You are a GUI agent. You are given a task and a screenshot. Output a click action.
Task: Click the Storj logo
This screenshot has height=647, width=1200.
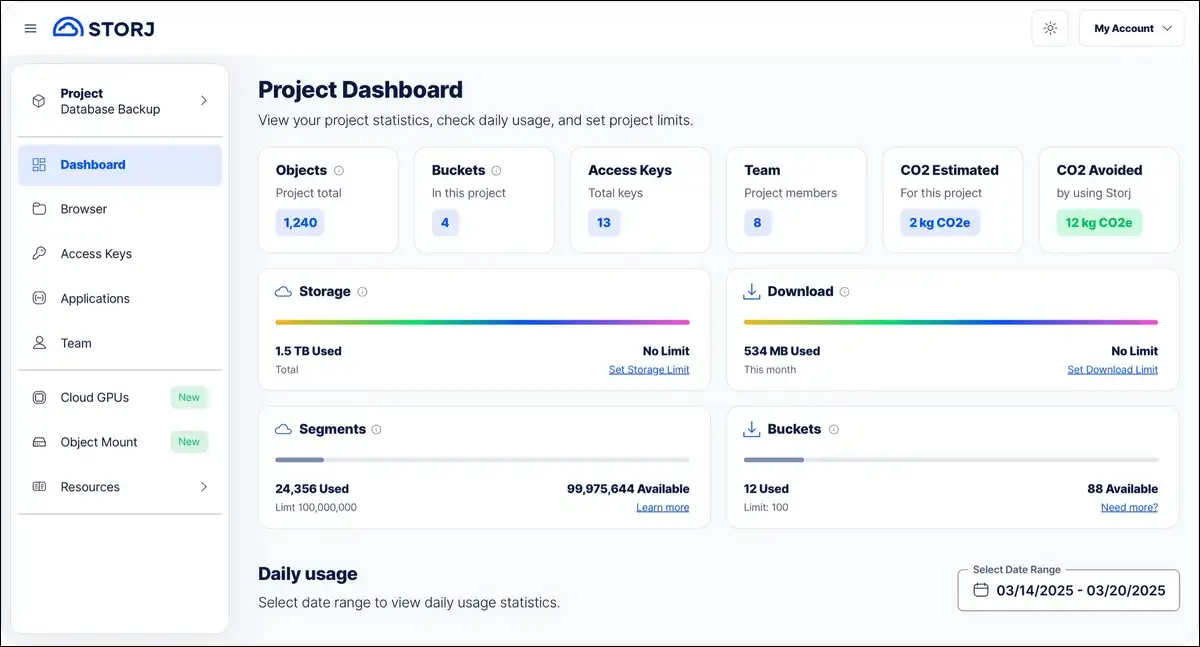tap(104, 27)
